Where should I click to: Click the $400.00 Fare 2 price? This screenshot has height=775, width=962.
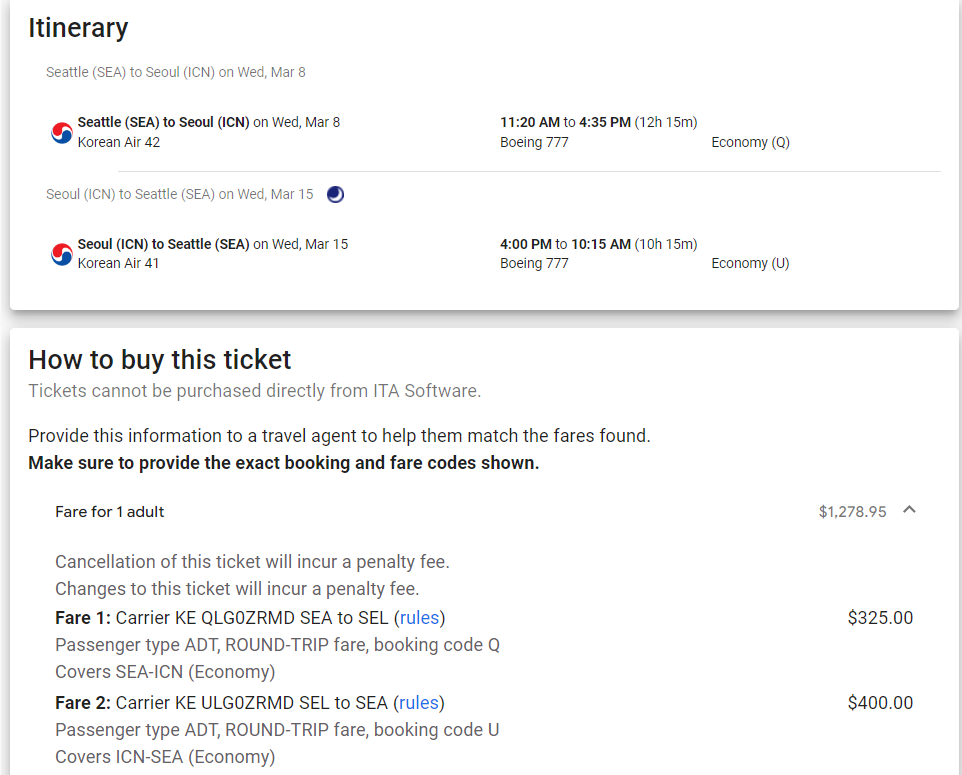[880, 702]
